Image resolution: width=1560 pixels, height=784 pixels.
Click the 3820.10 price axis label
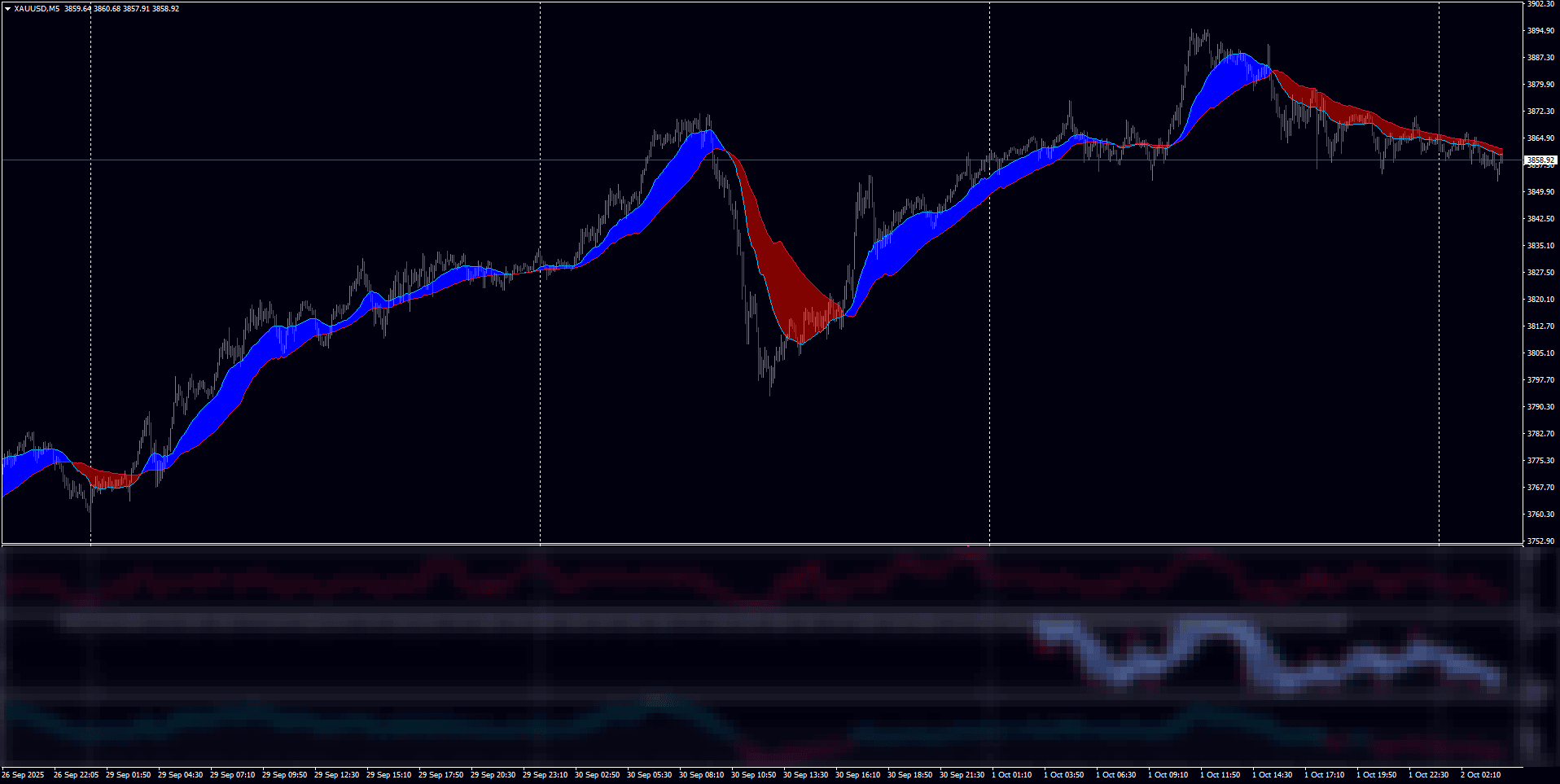pos(1540,300)
